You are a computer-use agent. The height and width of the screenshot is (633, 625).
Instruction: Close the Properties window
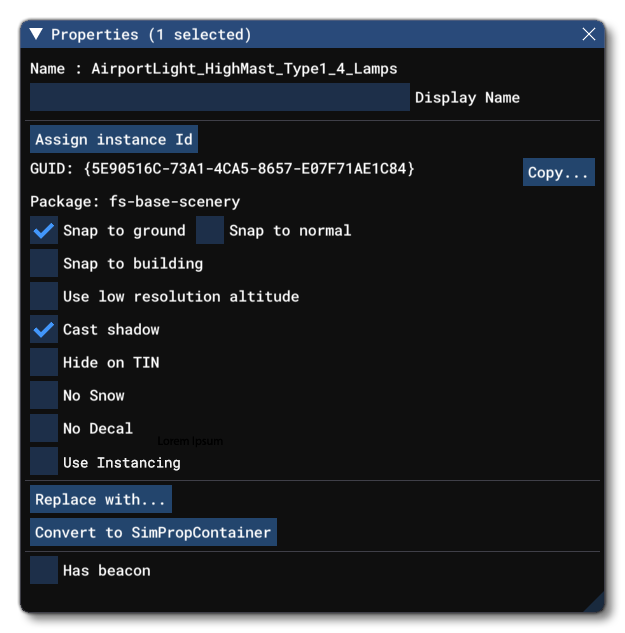click(x=589, y=34)
